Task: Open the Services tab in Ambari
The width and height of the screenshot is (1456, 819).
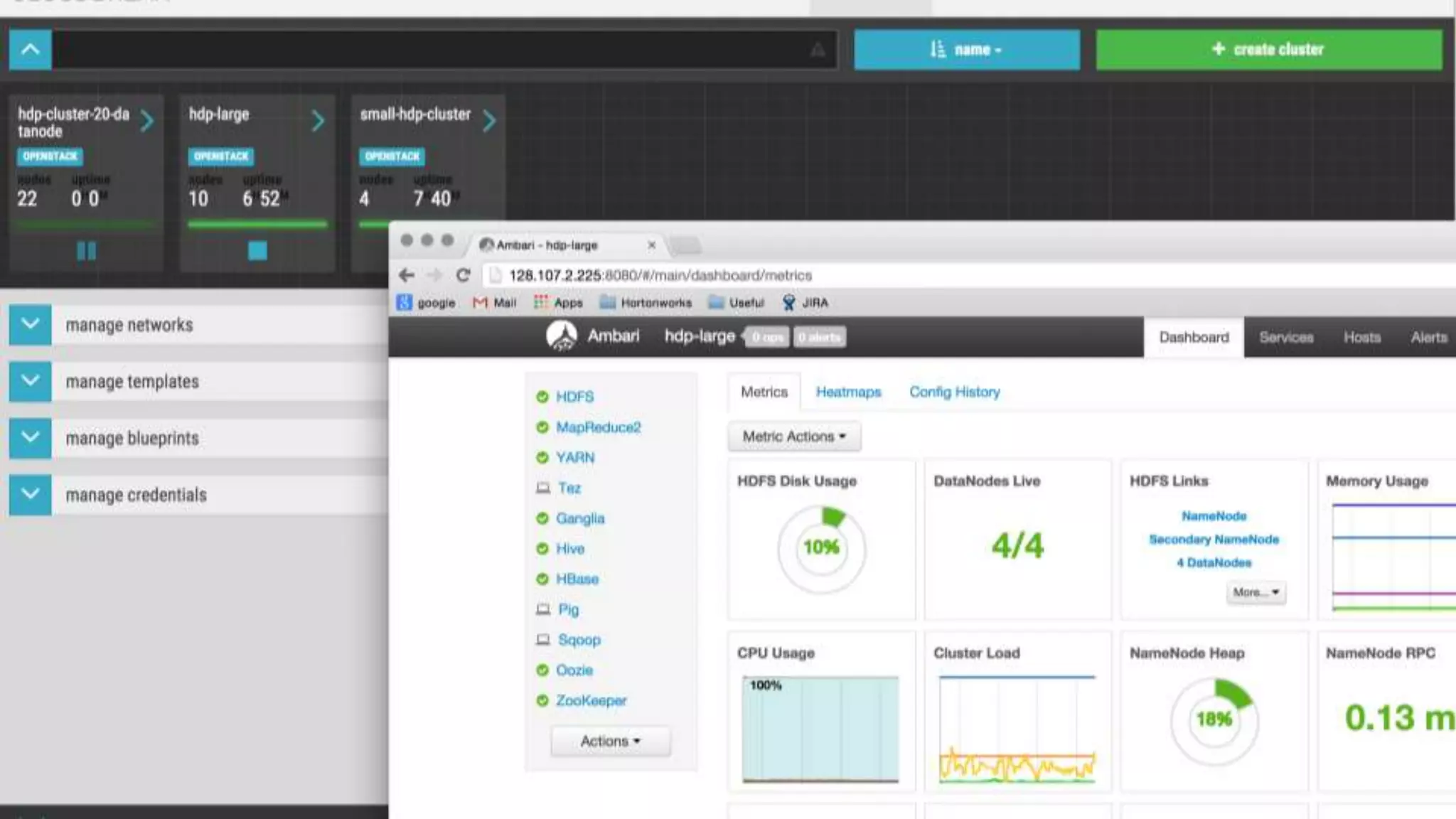Action: coord(1285,337)
